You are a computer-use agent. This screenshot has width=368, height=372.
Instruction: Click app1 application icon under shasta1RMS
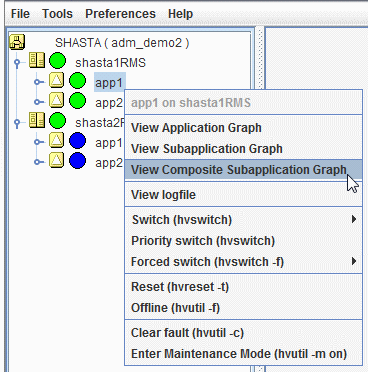point(57,81)
